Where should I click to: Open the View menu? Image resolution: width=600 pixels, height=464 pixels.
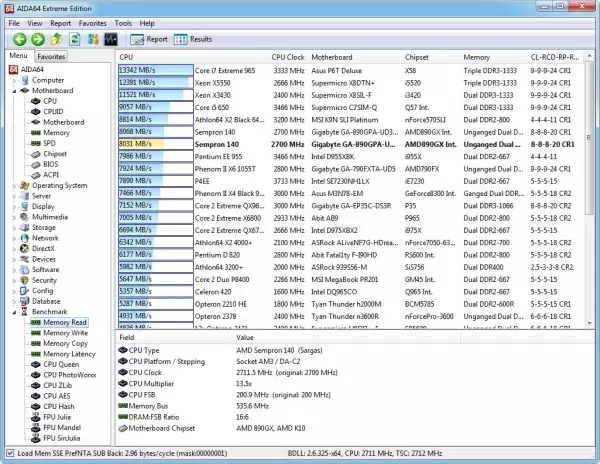[x=34, y=23]
